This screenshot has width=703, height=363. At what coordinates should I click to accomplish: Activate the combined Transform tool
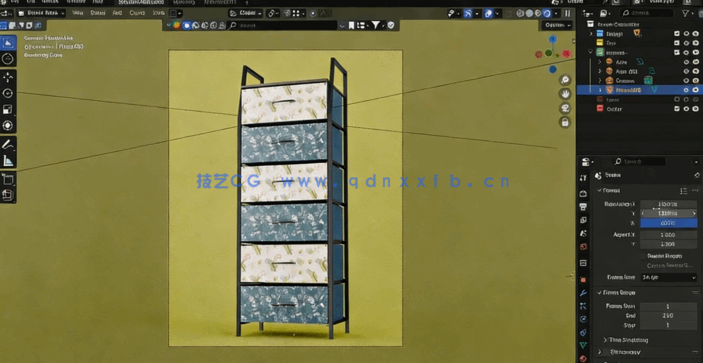pyautogui.click(x=8, y=125)
